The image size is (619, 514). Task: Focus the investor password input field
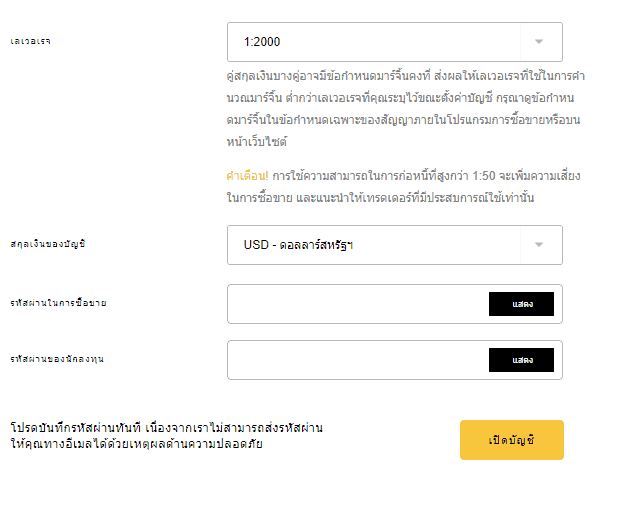coord(358,360)
